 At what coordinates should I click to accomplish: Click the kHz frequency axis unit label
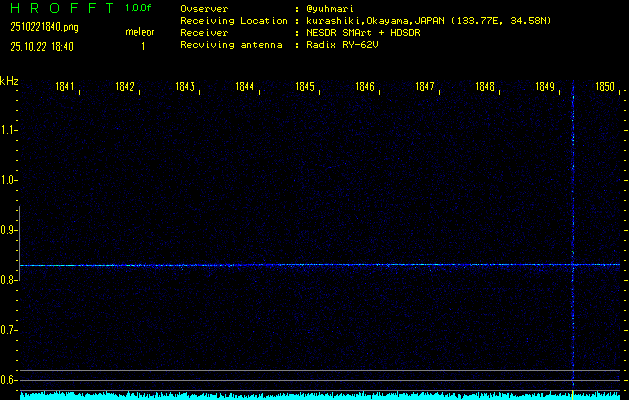pyautogui.click(x=9, y=81)
